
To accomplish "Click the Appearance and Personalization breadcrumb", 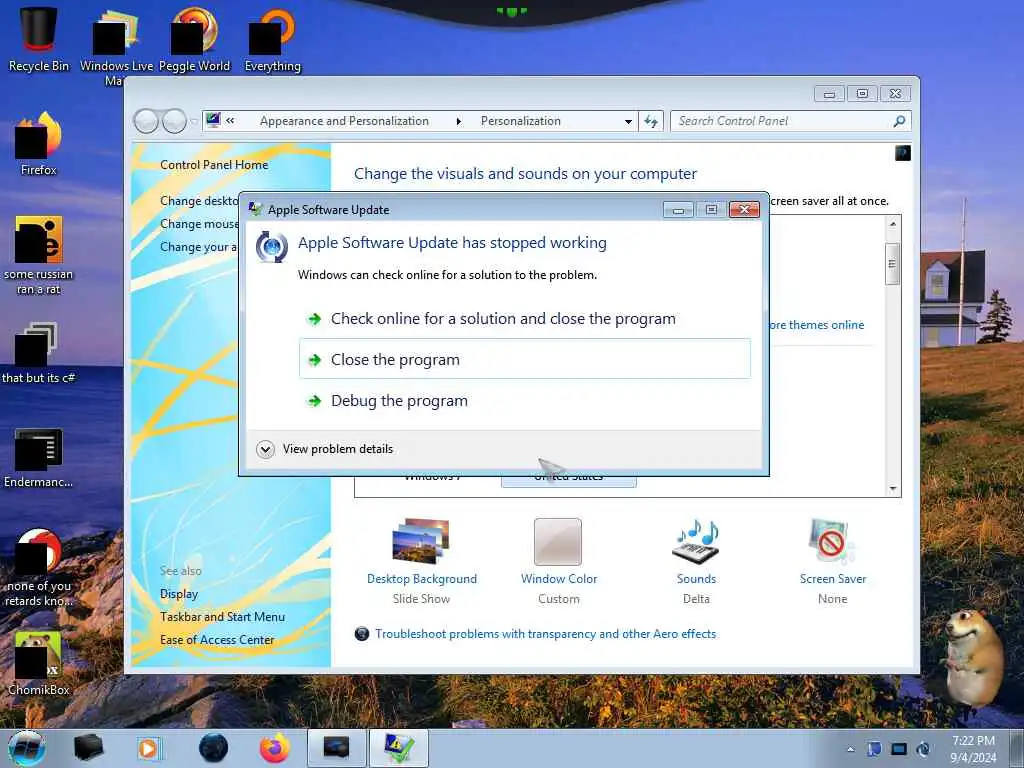I will [344, 121].
